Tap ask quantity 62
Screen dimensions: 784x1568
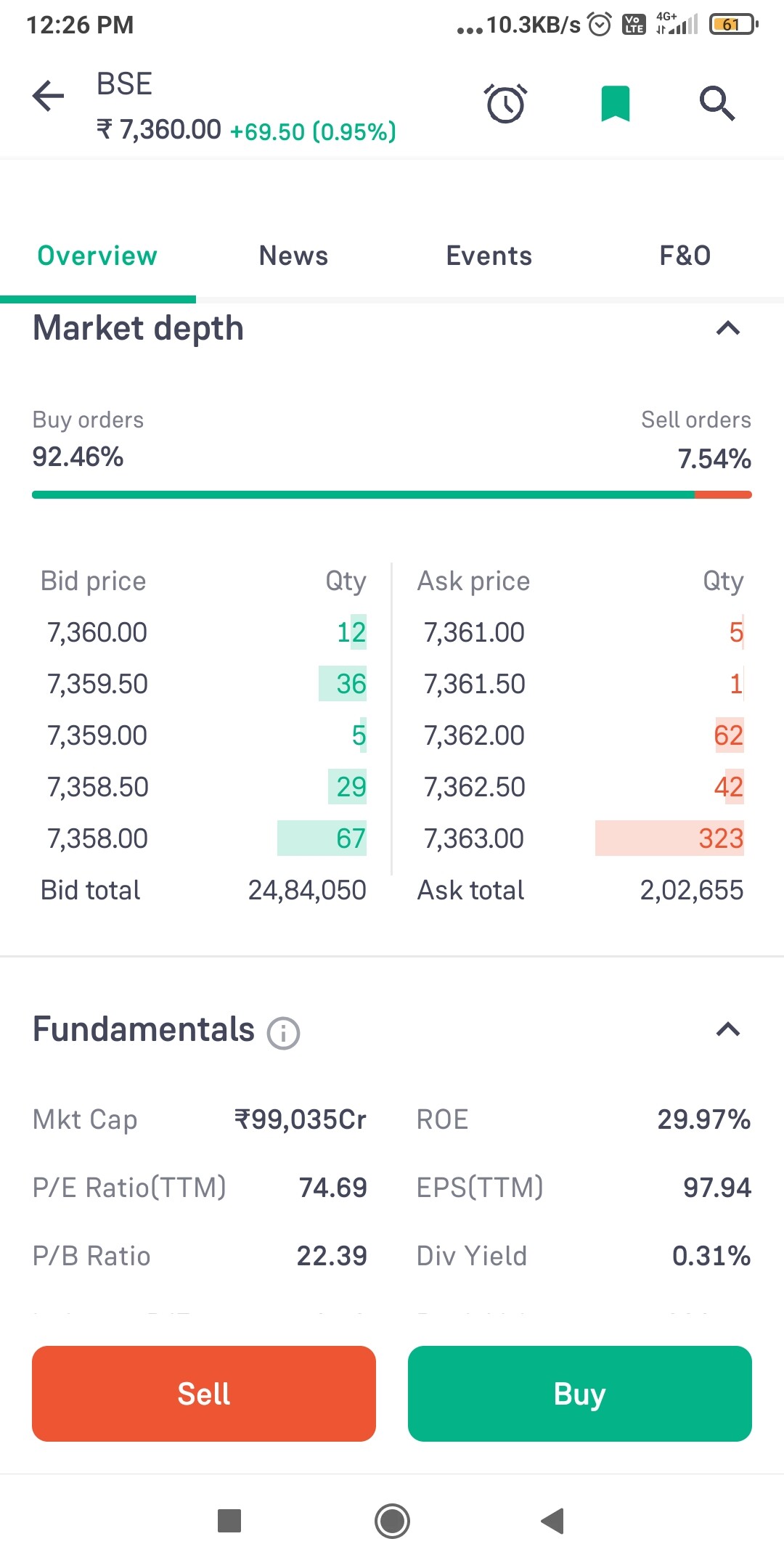(729, 735)
